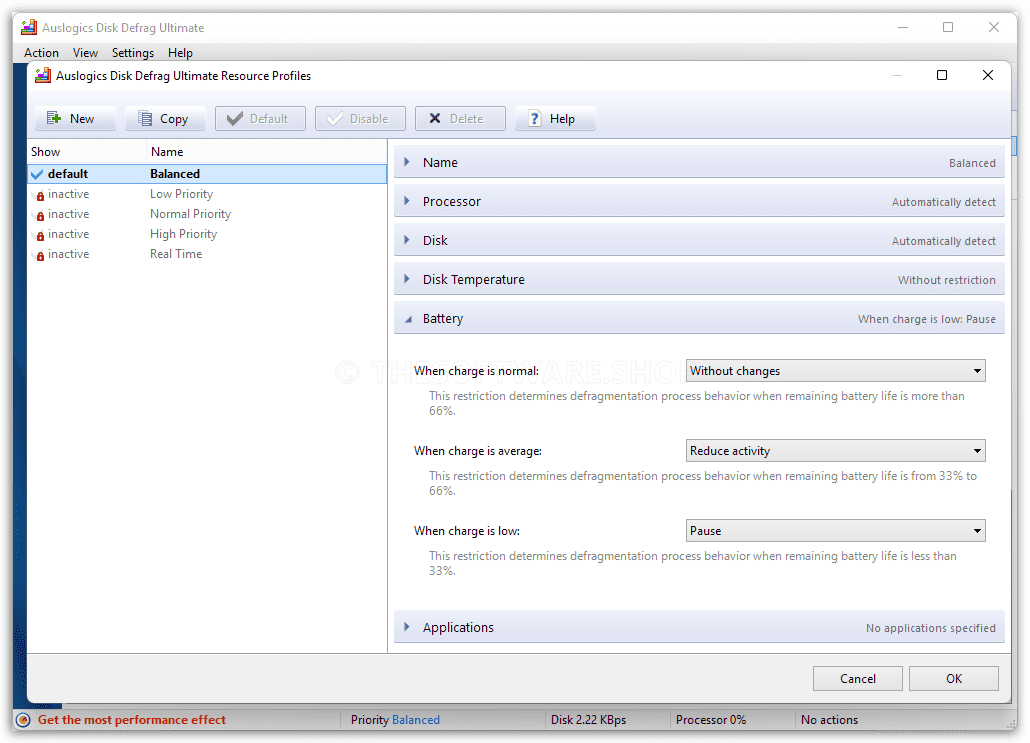Click the question mark Help icon
The height and width of the screenshot is (743, 1030).
coord(535,118)
